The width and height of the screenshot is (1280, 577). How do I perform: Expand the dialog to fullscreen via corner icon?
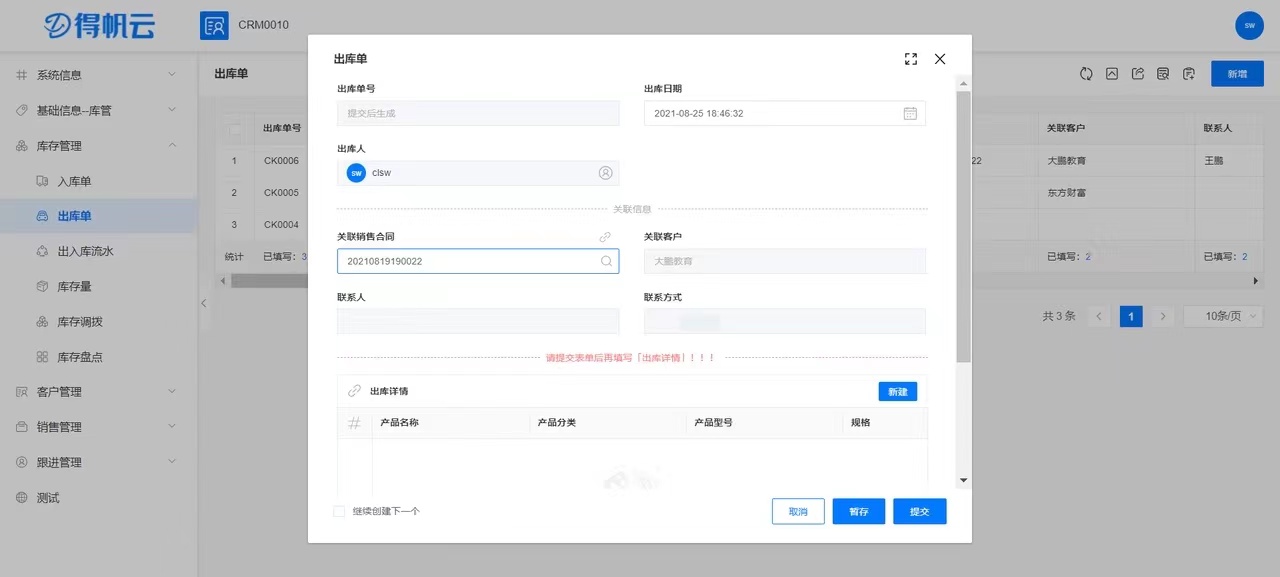910,59
